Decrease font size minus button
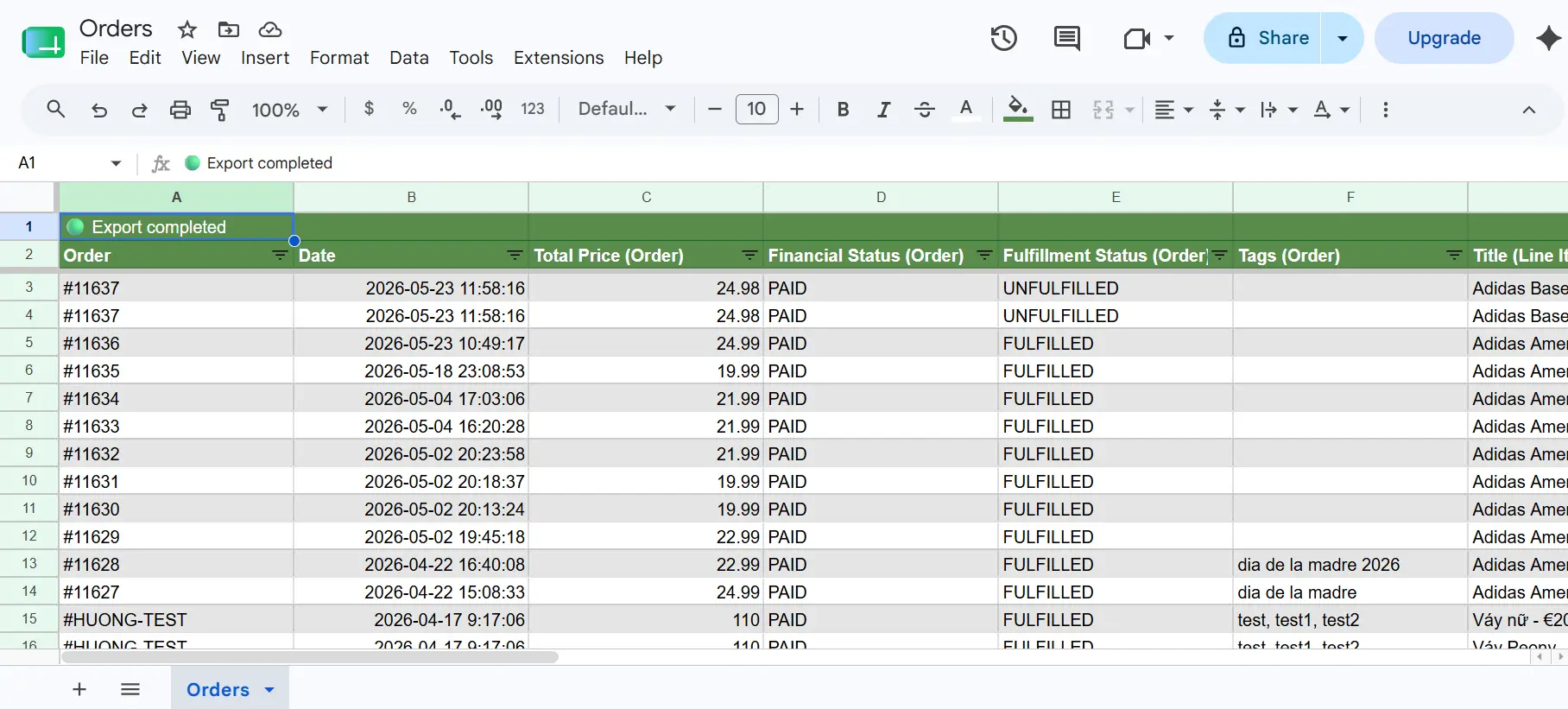 click(714, 109)
